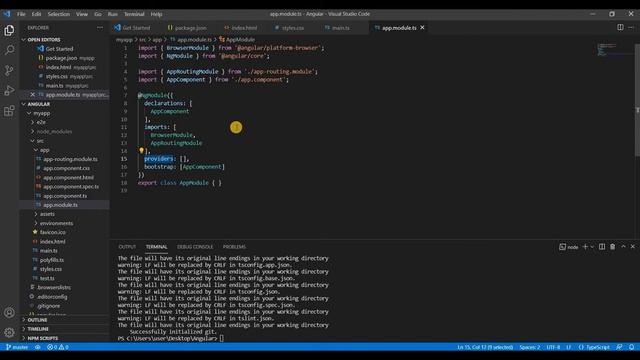Open the Source Control view
This screenshot has width=640, height=360.
pyautogui.click(x=9, y=70)
